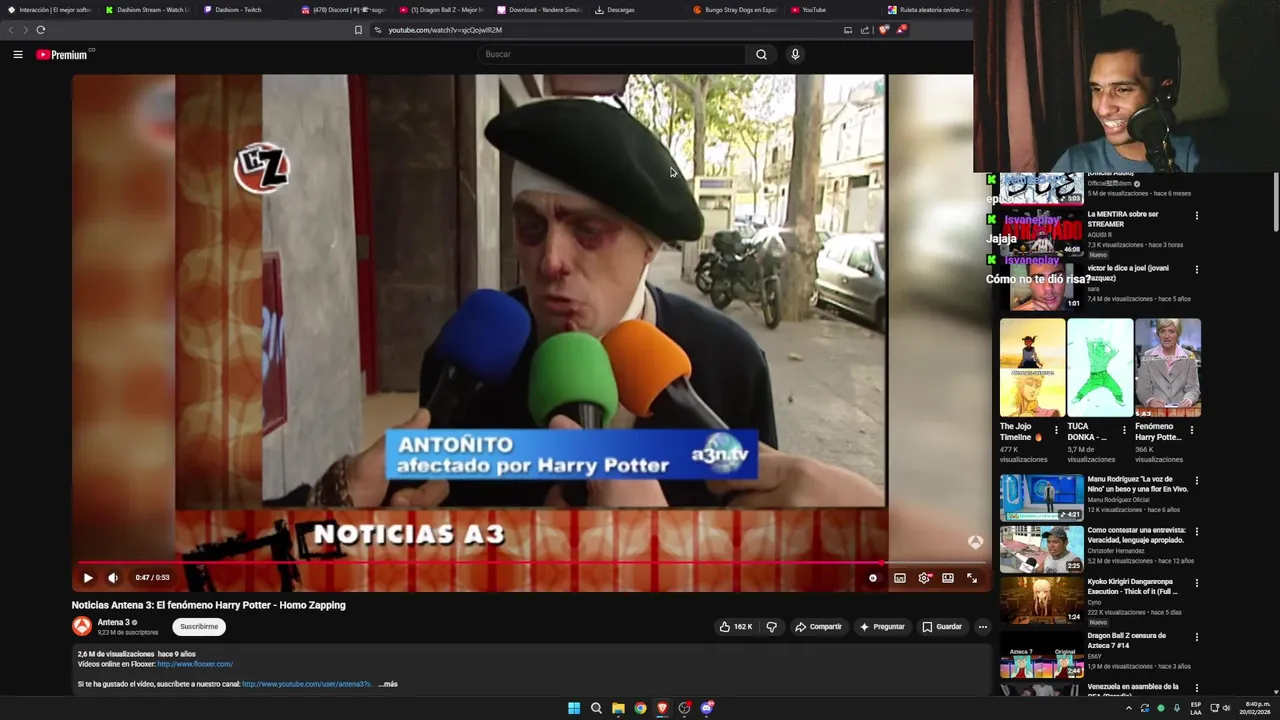The image size is (1280, 720).
Task: Open the Windows Start menu
Action: (x=574, y=708)
